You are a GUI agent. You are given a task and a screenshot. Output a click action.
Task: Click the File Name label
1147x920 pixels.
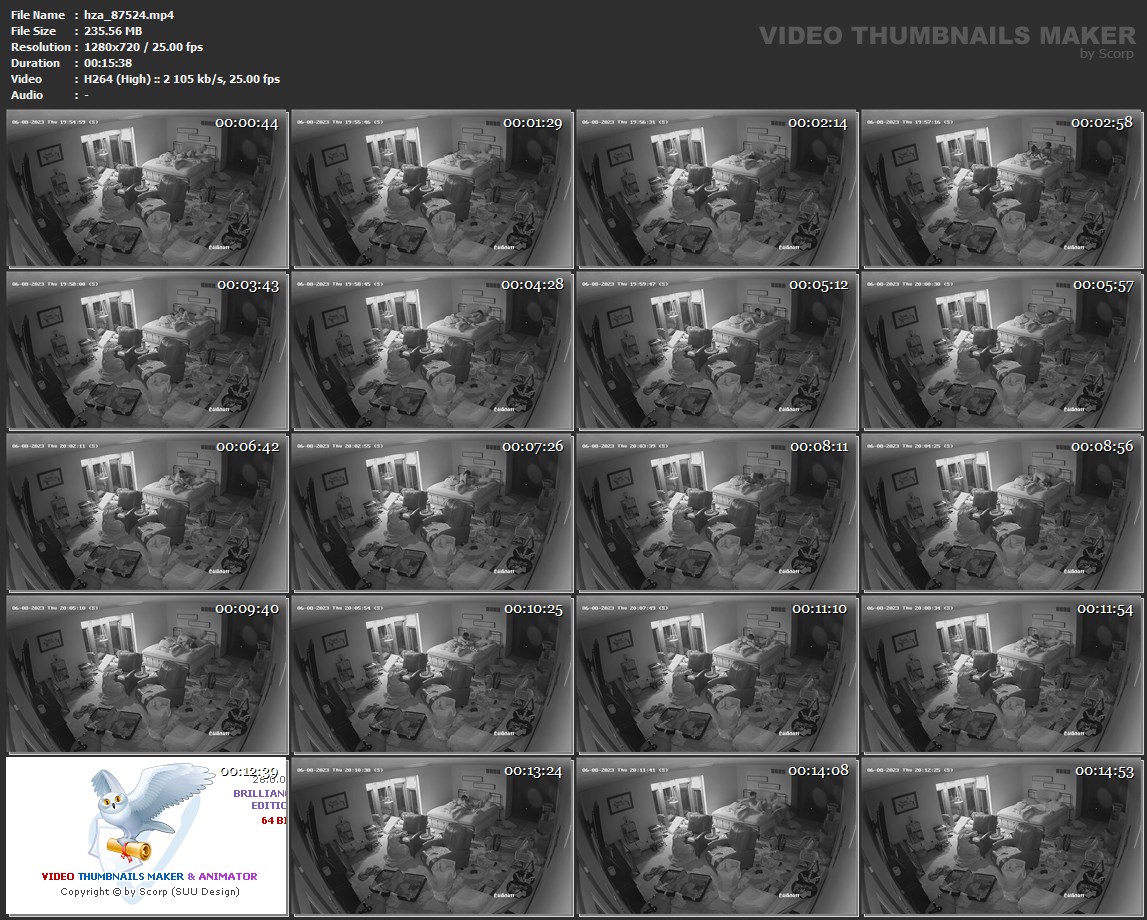[x=38, y=15]
